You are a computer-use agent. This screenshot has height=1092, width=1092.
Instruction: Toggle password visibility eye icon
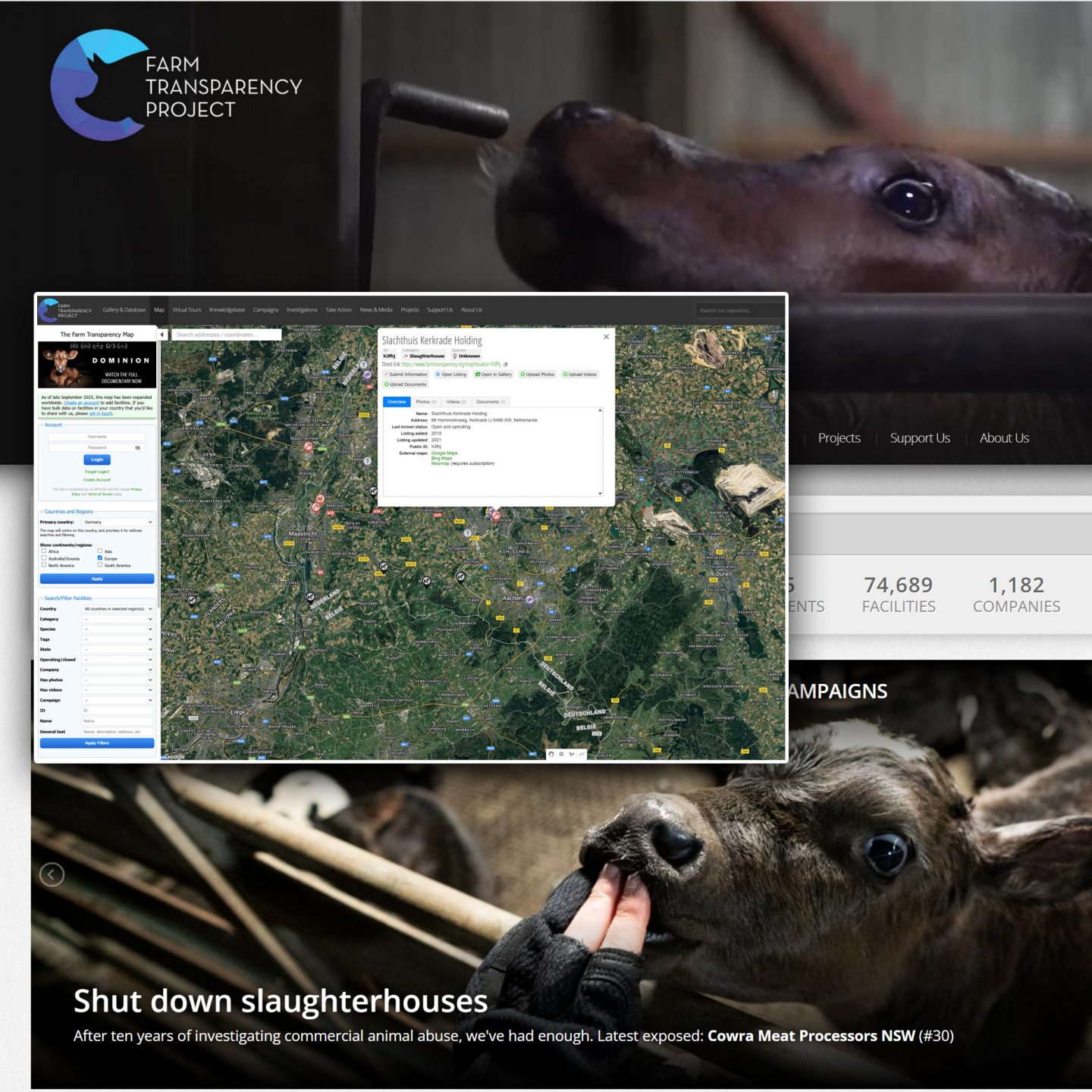click(137, 448)
